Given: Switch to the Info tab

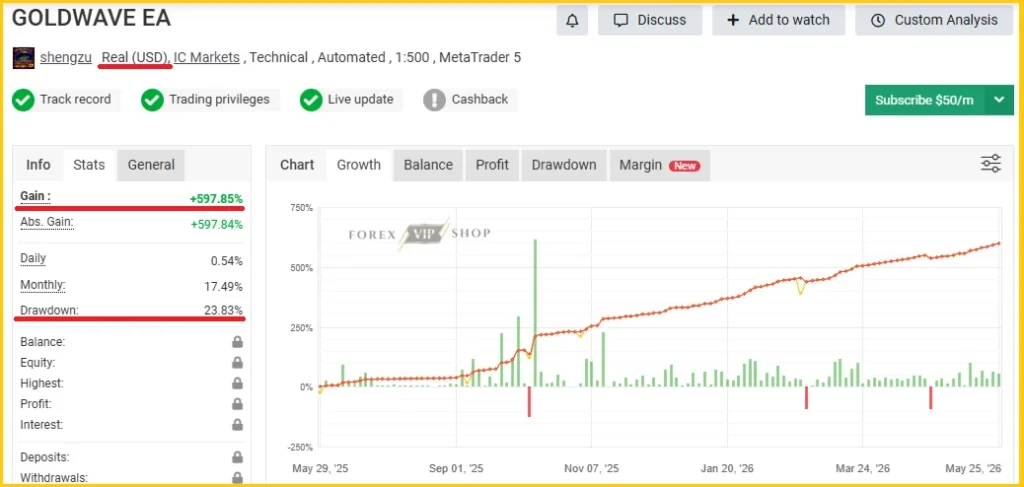Looking at the screenshot, I should [x=38, y=165].
